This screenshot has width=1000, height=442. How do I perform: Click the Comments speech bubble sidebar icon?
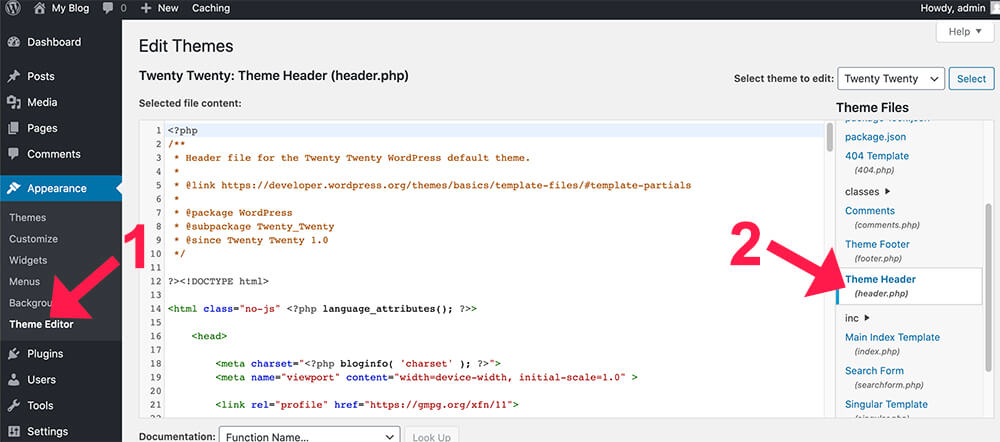click(13, 154)
